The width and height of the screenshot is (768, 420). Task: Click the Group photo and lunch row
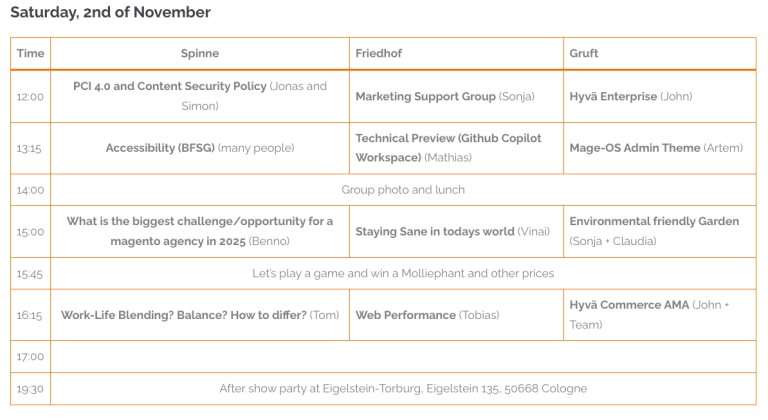coord(403,190)
